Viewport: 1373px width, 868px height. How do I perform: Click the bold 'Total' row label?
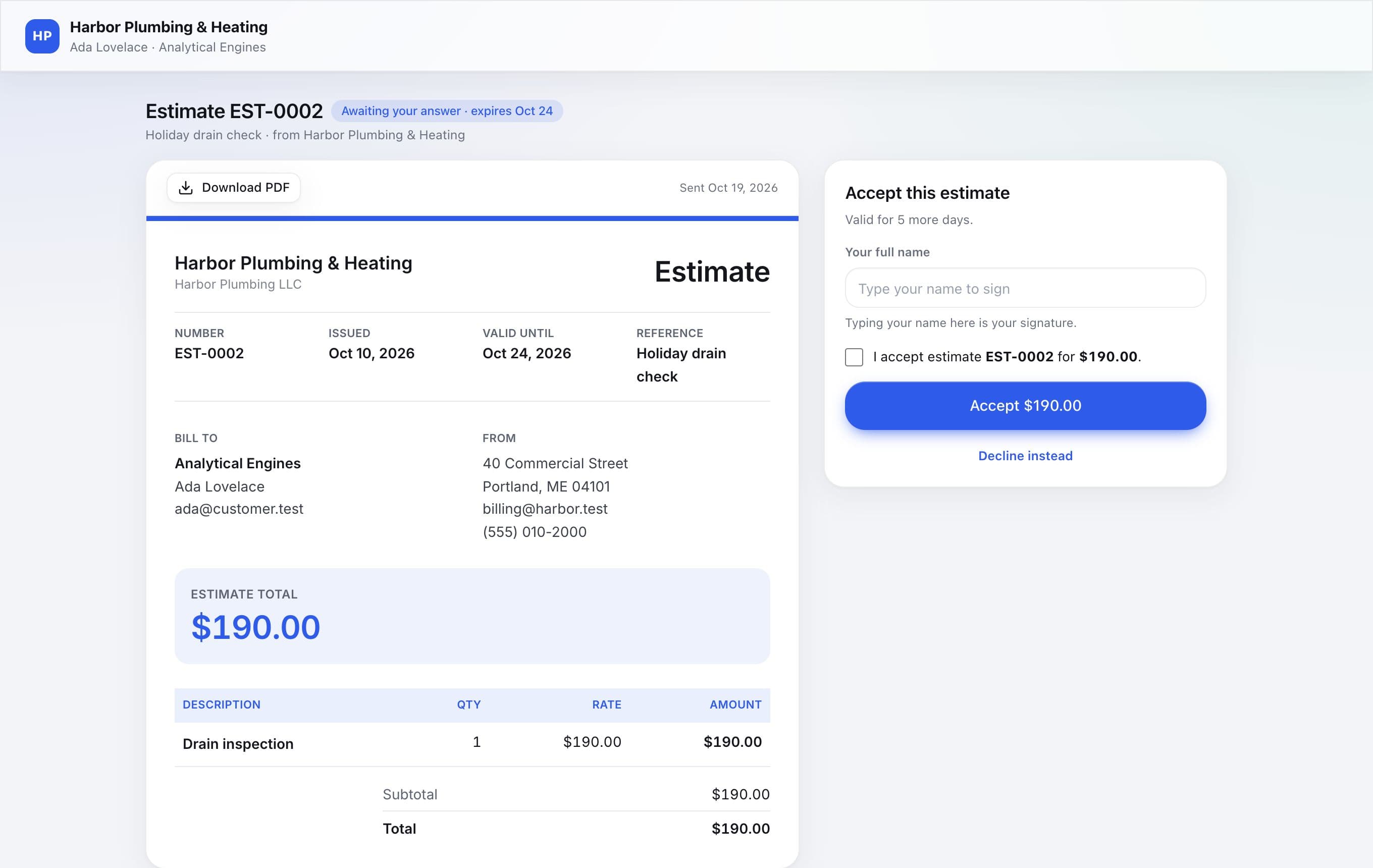pyautogui.click(x=399, y=829)
